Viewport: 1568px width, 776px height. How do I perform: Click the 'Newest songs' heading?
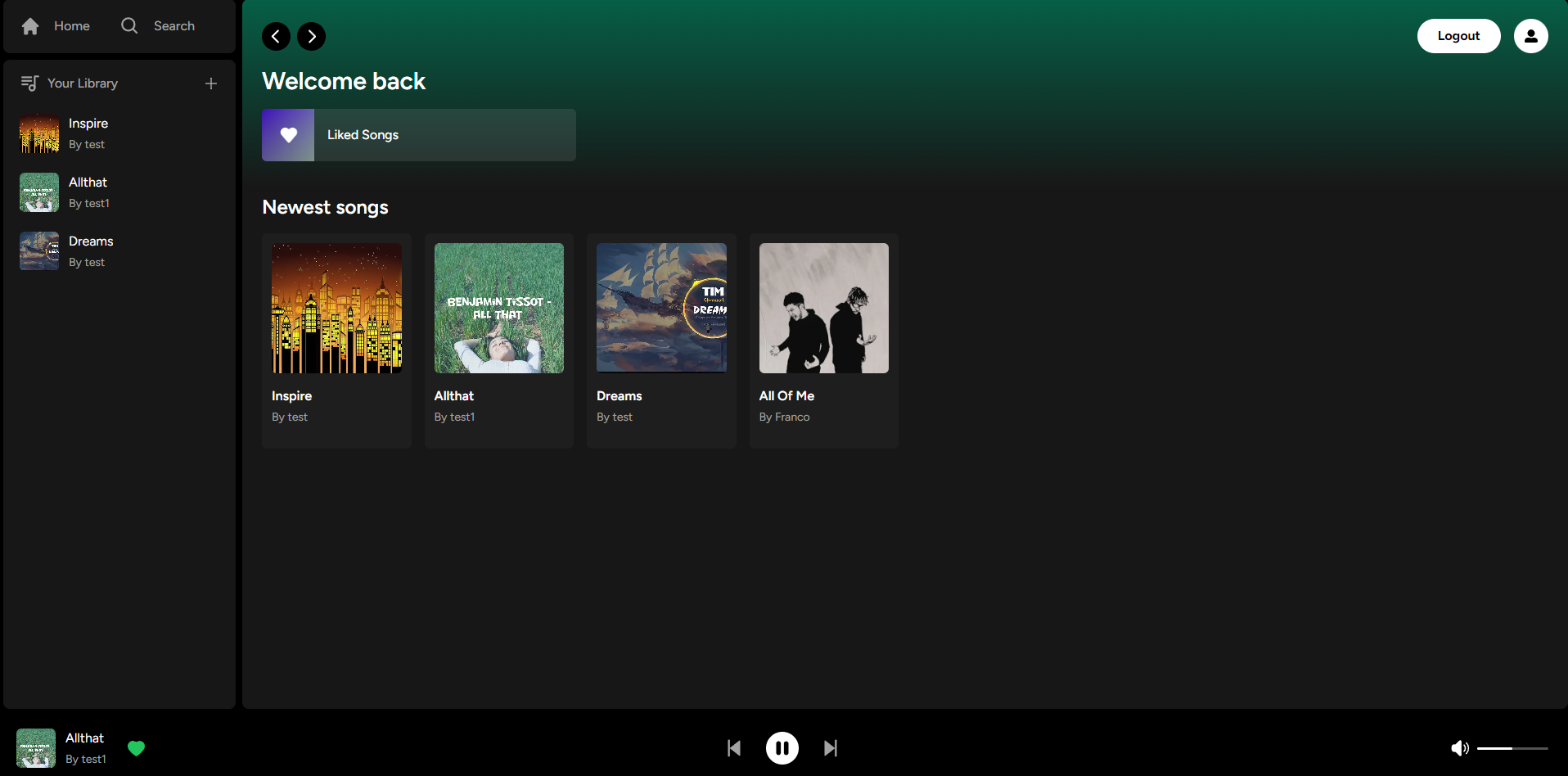325,207
